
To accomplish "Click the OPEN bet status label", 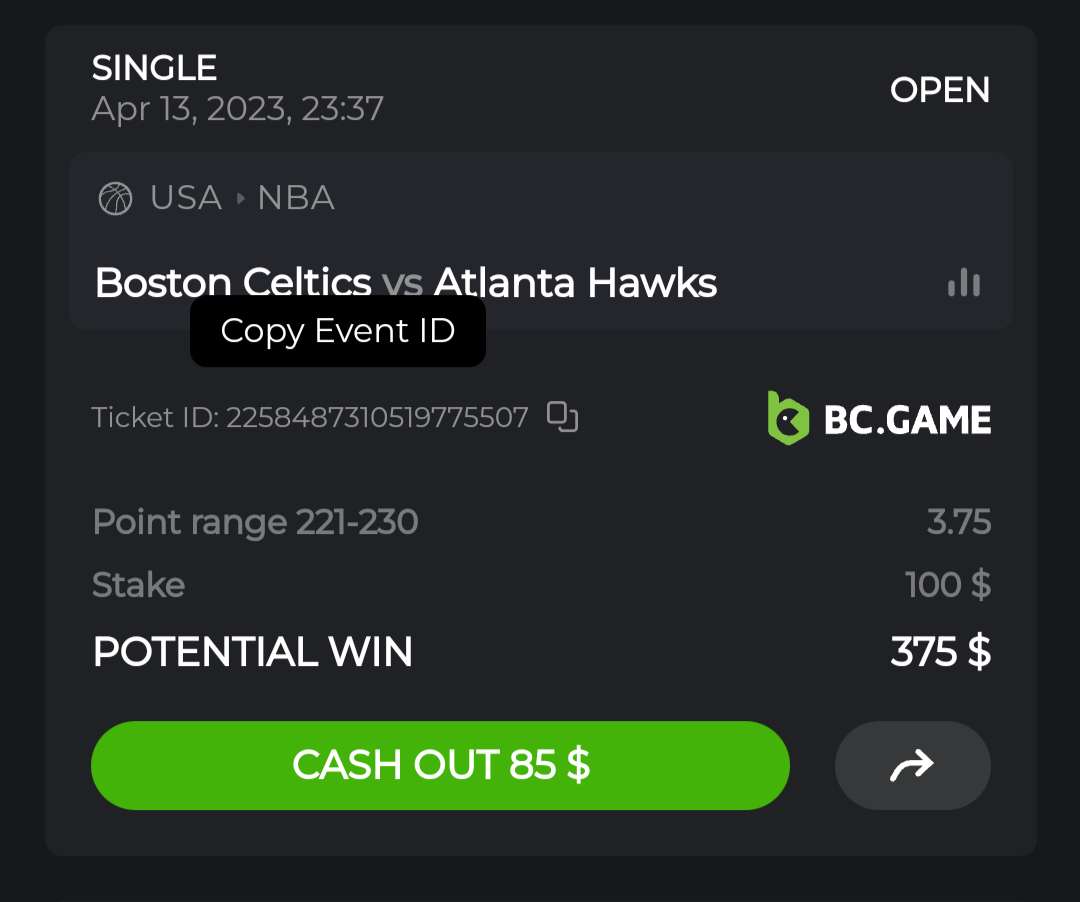I will [x=940, y=90].
